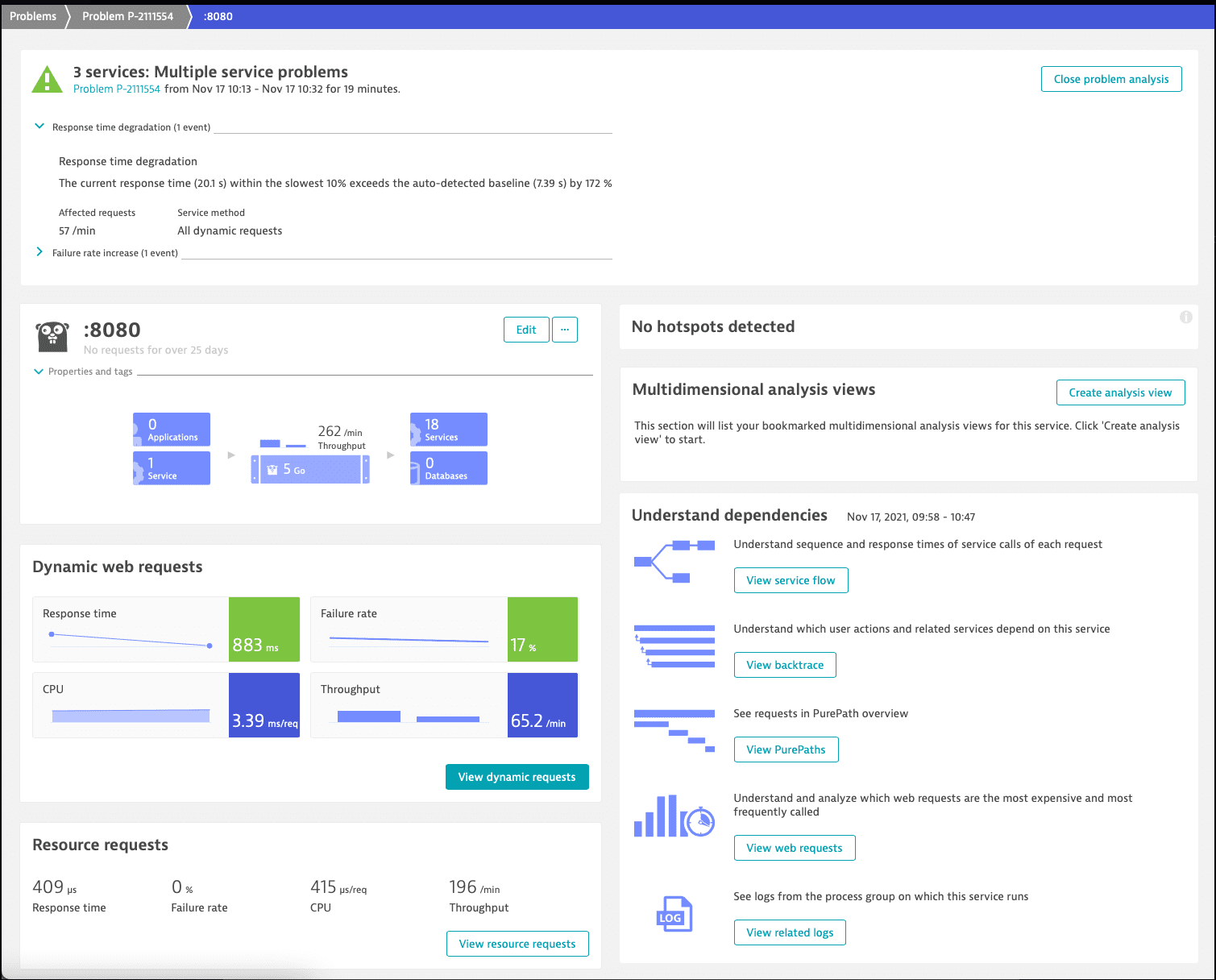Collapse the Properties and tags section
Image resolution: width=1216 pixels, height=980 pixels.
coord(38,372)
